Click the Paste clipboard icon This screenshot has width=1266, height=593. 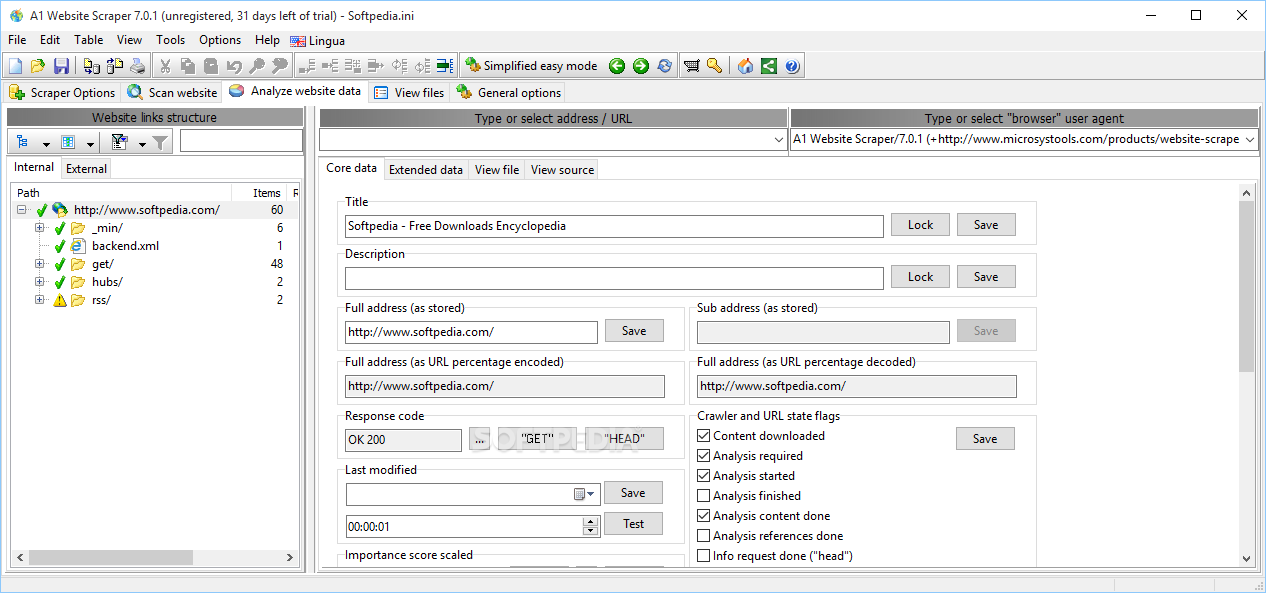[x=210, y=66]
